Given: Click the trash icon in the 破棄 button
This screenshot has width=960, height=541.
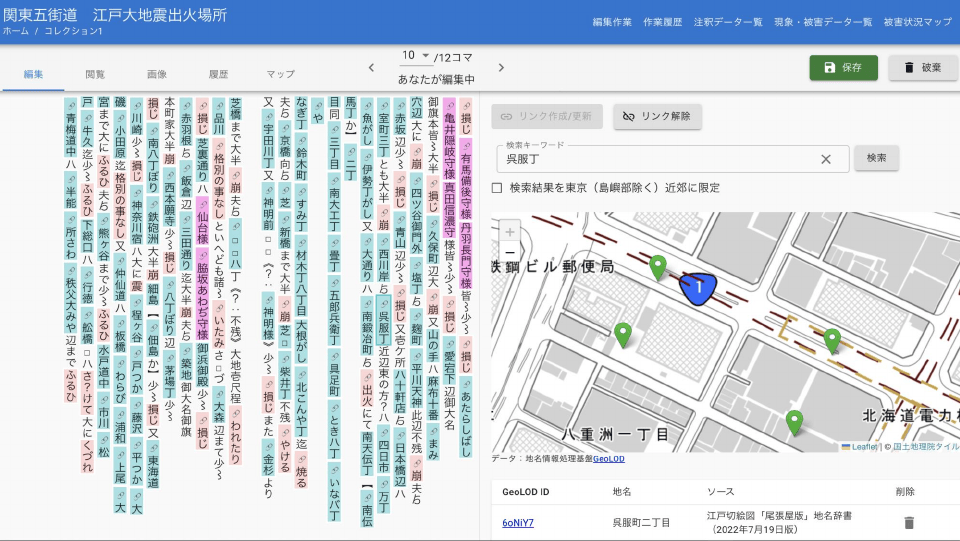Looking at the screenshot, I should 909,67.
